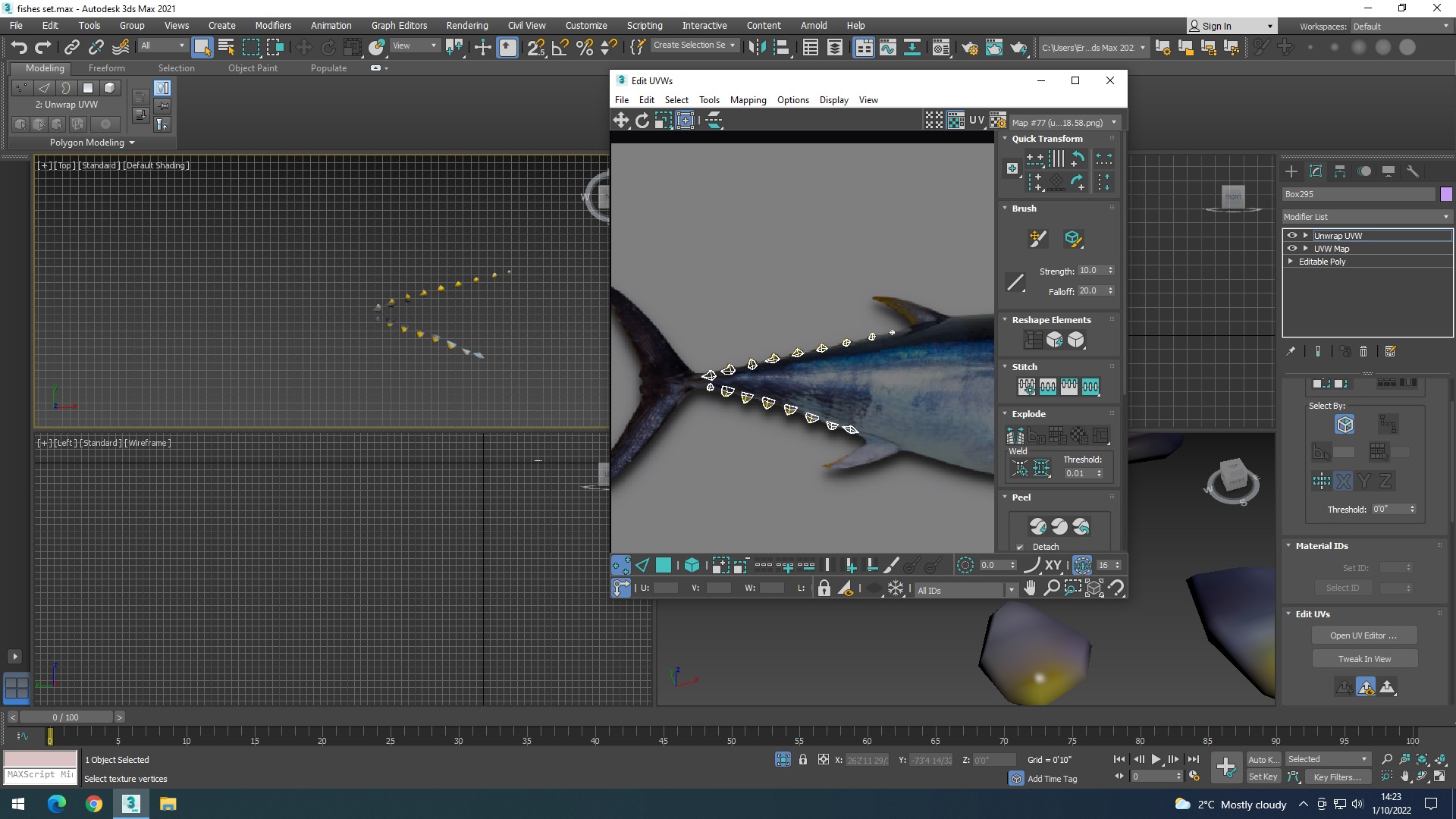Screen dimensions: 1456x819
Task: Select Freeform mode in Edit UVWs toolbar
Action: click(x=686, y=121)
